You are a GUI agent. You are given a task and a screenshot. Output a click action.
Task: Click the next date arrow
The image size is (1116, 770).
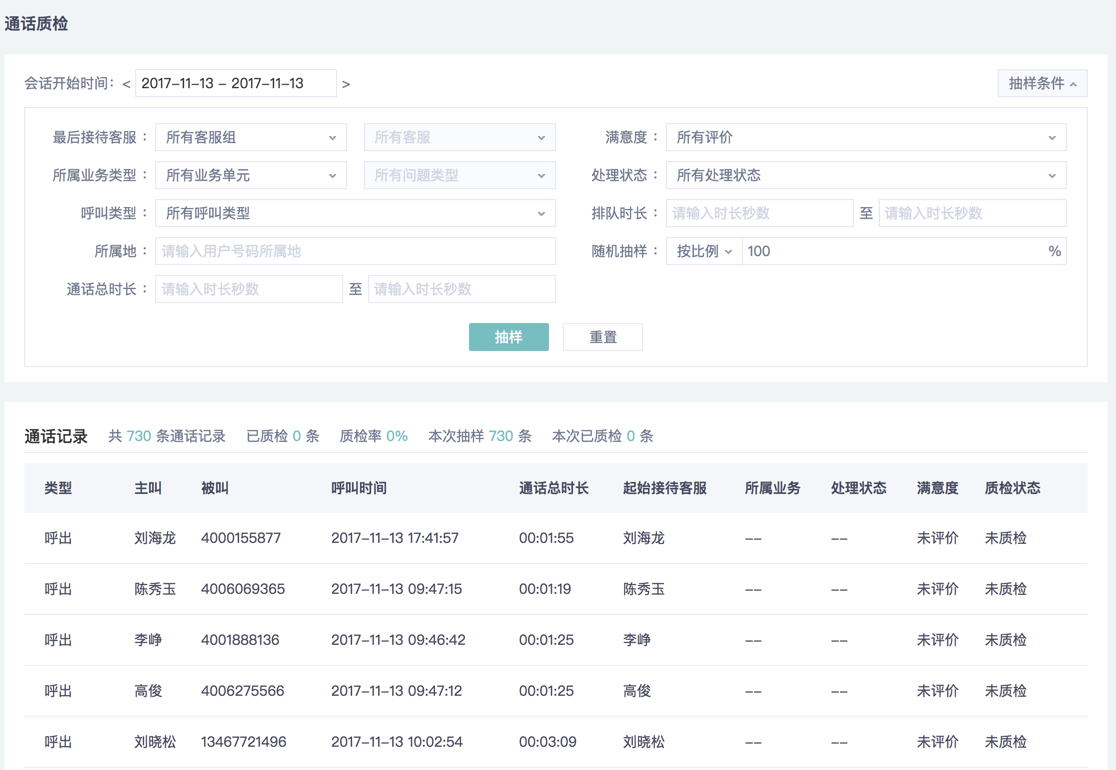(x=346, y=84)
